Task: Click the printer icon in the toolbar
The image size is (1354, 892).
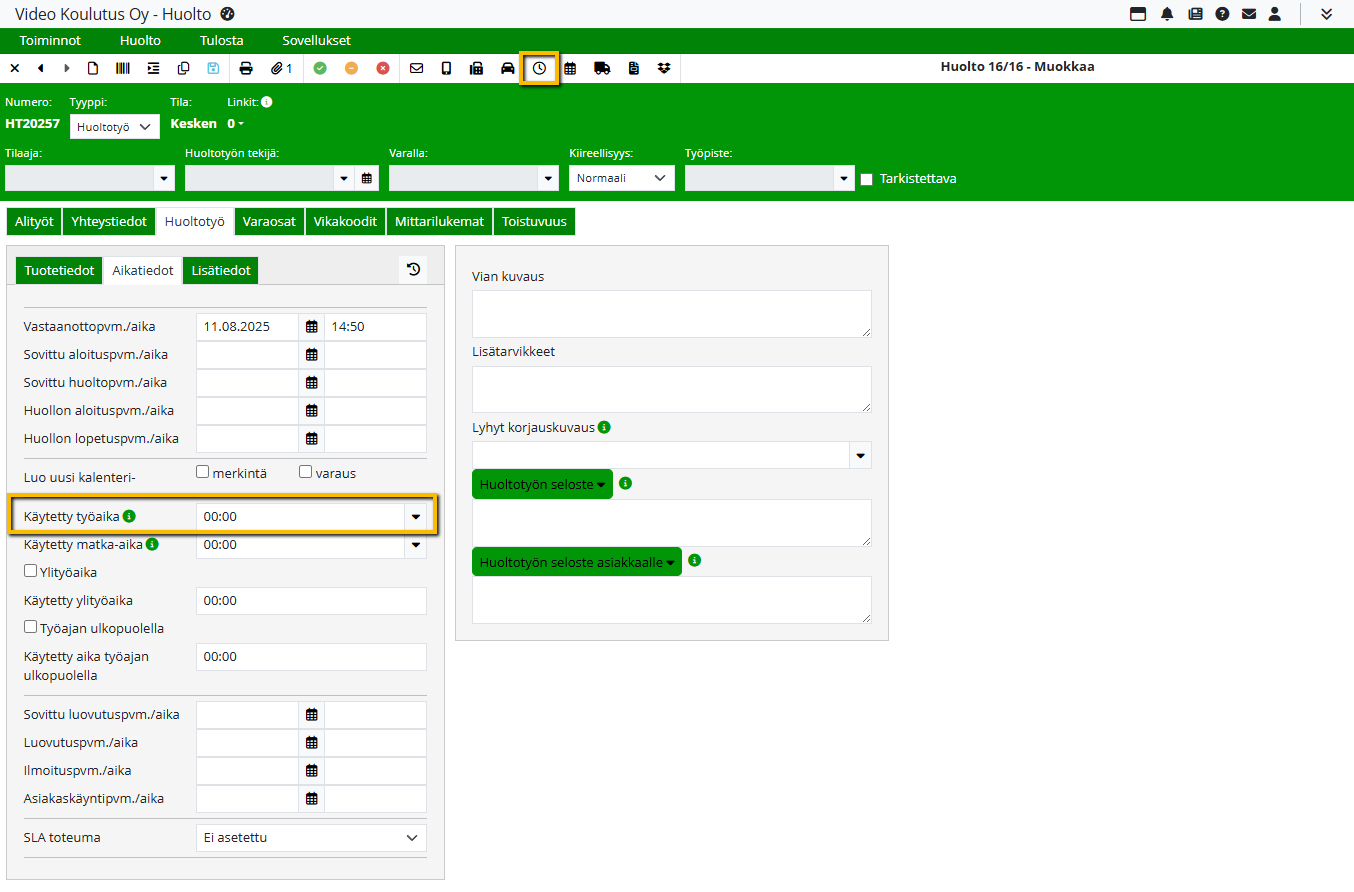Action: point(246,68)
